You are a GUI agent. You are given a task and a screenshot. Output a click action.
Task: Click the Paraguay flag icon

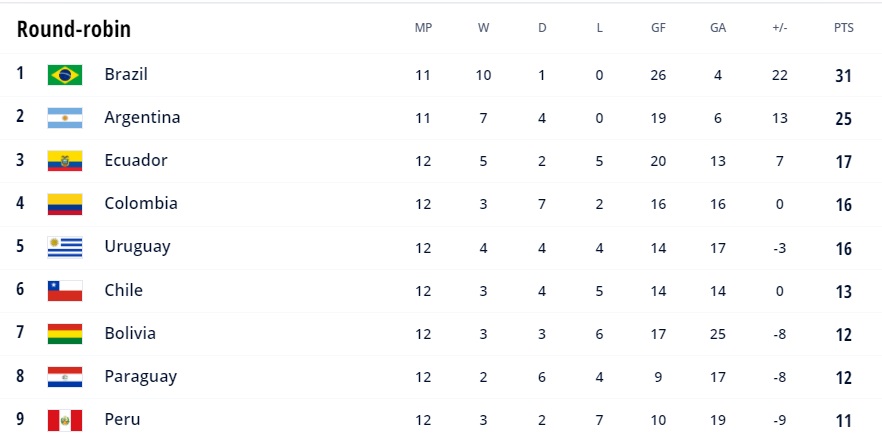(x=64, y=377)
